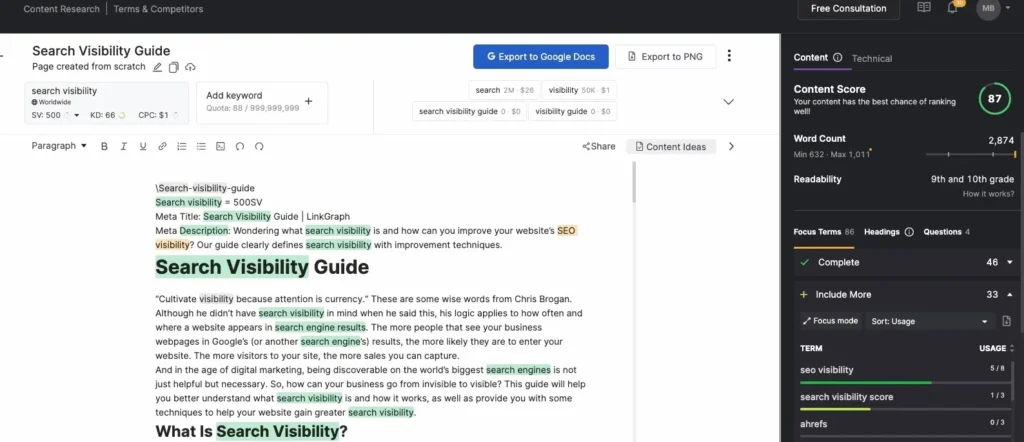This screenshot has width=1024, height=442.
Task: Switch to the Technical tab
Action: (x=872, y=58)
